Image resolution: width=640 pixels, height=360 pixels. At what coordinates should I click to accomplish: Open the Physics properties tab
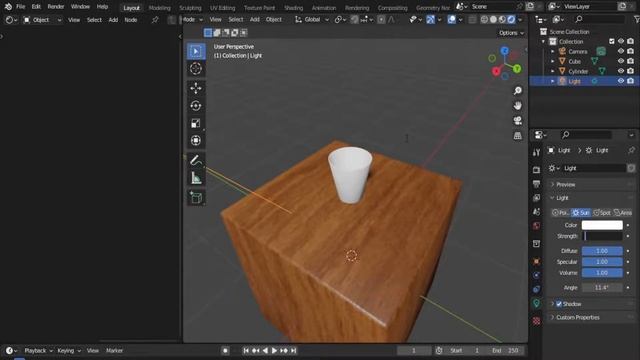(x=536, y=276)
